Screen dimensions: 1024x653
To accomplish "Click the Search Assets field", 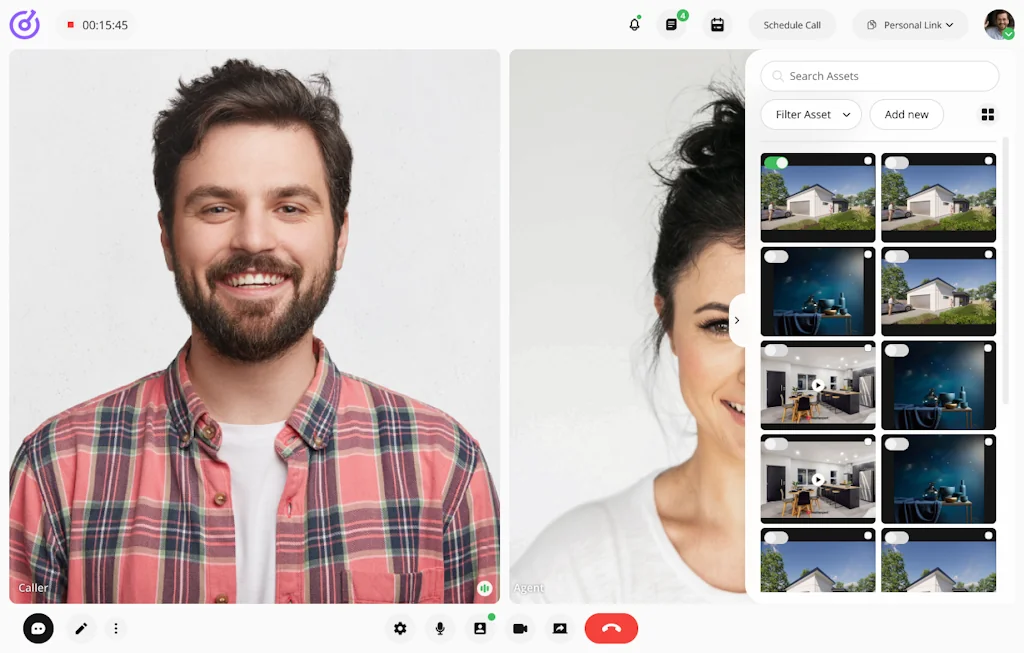I will coord(880,76).
